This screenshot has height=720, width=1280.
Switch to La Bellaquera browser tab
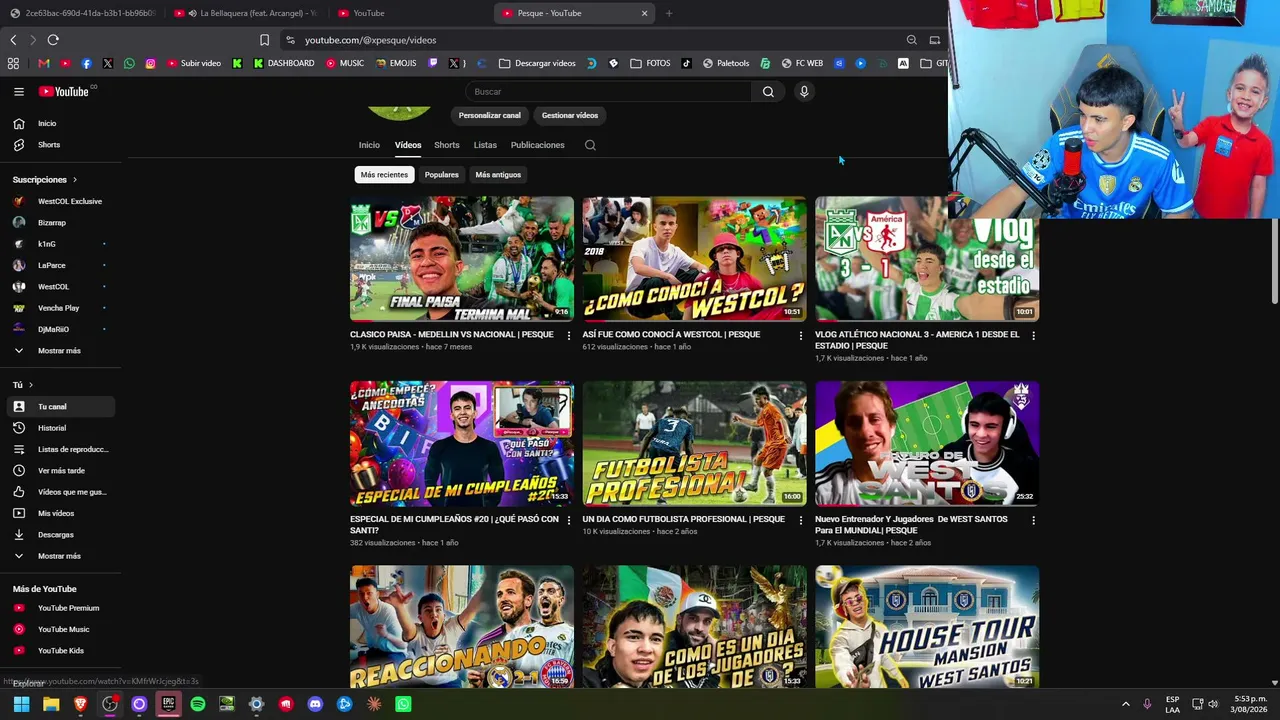pyautogui.click(x=244, y=13)
